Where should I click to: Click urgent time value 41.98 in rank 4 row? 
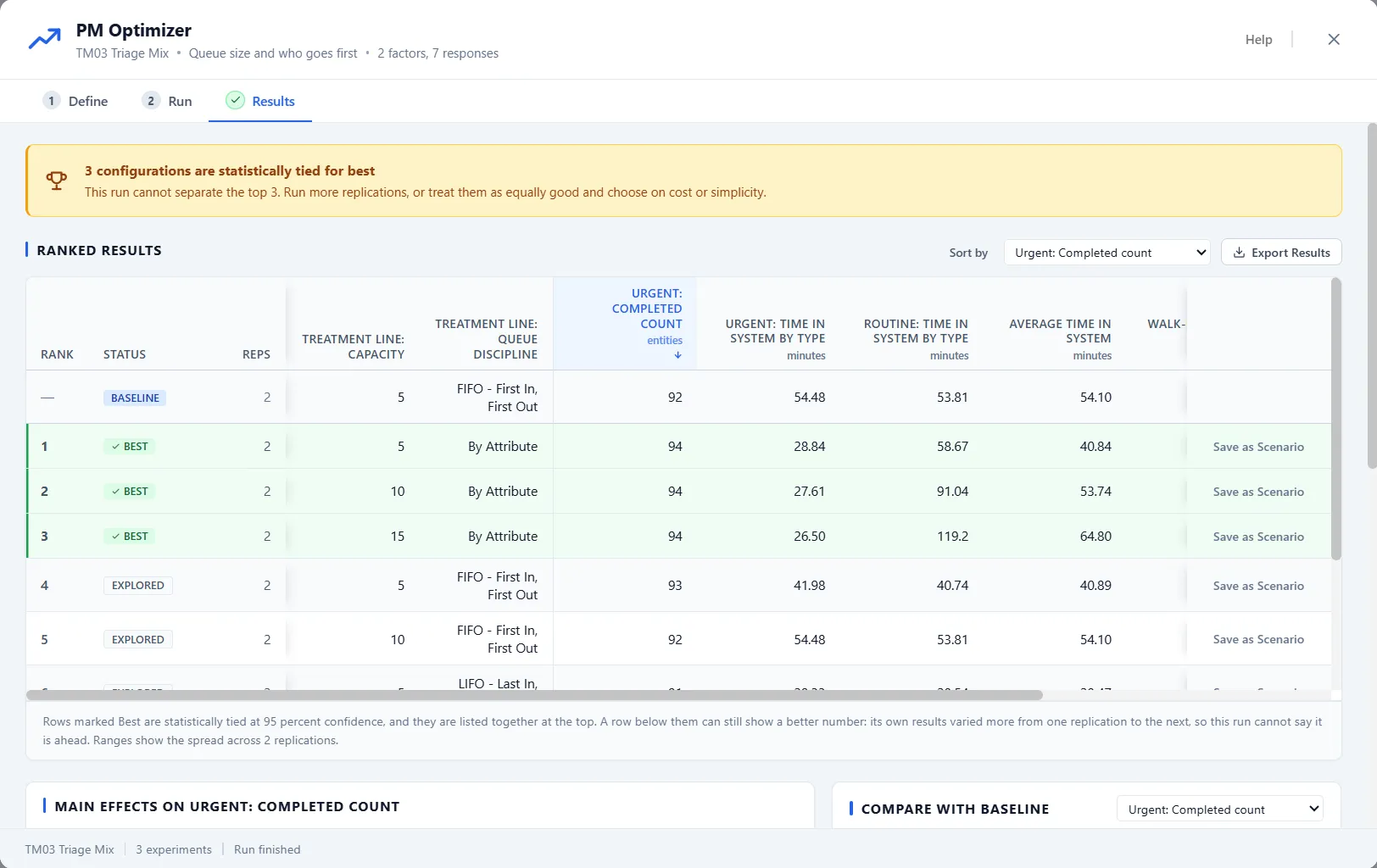pyautogui.click(x=809, y=586)
